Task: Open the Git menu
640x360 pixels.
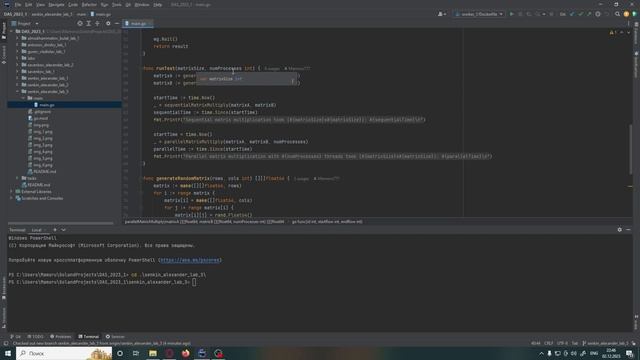Action: [x=128, y=4]
